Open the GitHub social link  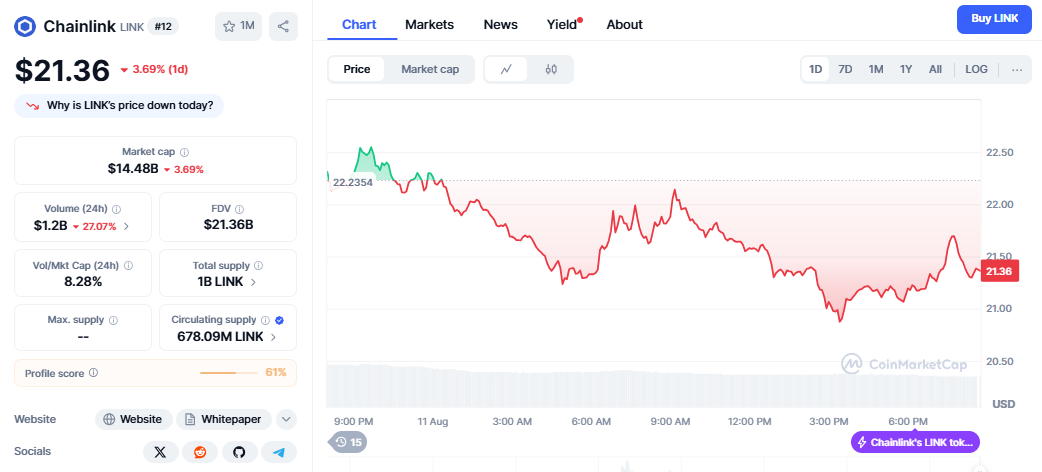click(x=239, y=452)
